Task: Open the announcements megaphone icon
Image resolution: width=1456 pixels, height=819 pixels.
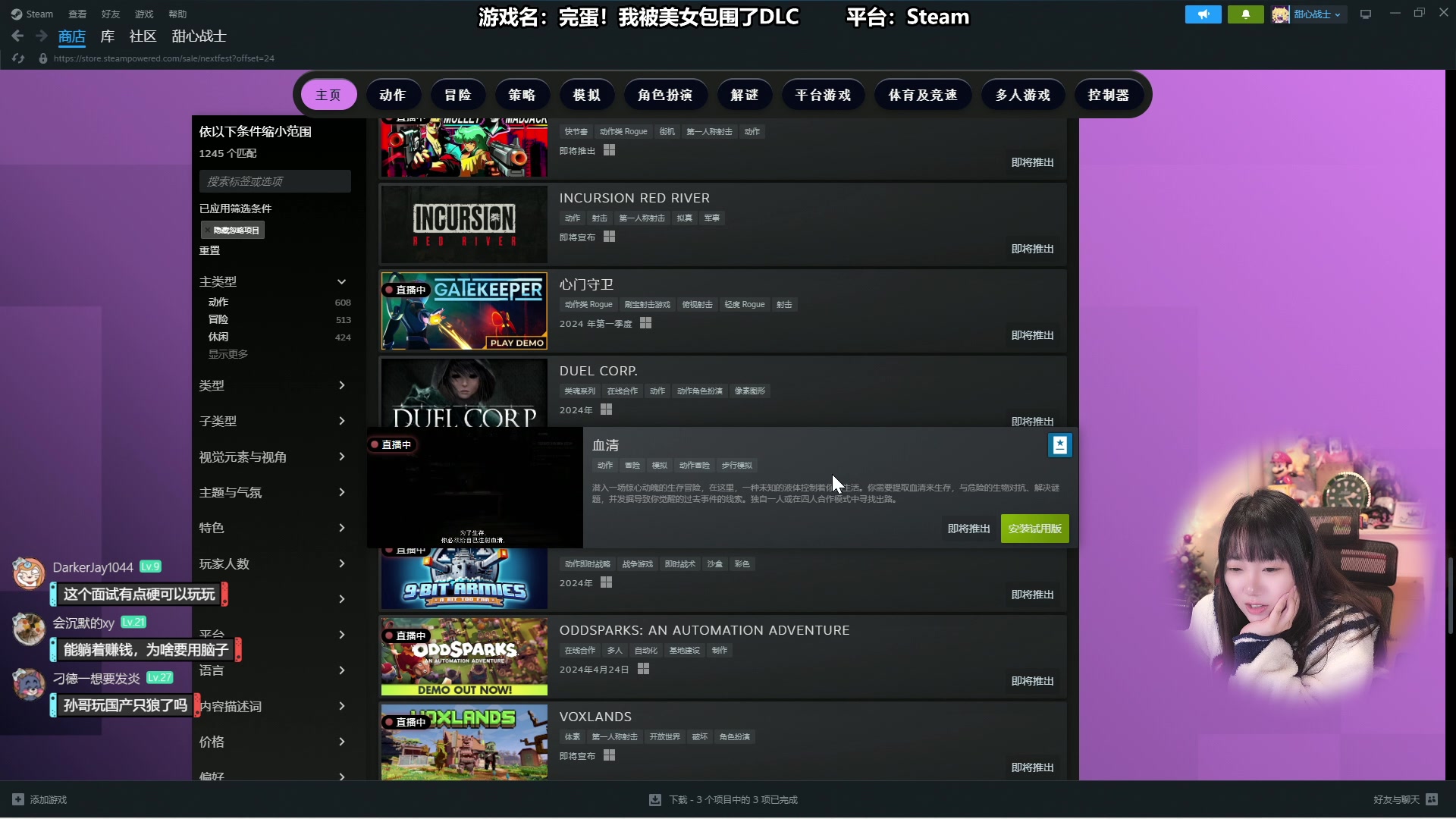Action: coord(1203,14)
